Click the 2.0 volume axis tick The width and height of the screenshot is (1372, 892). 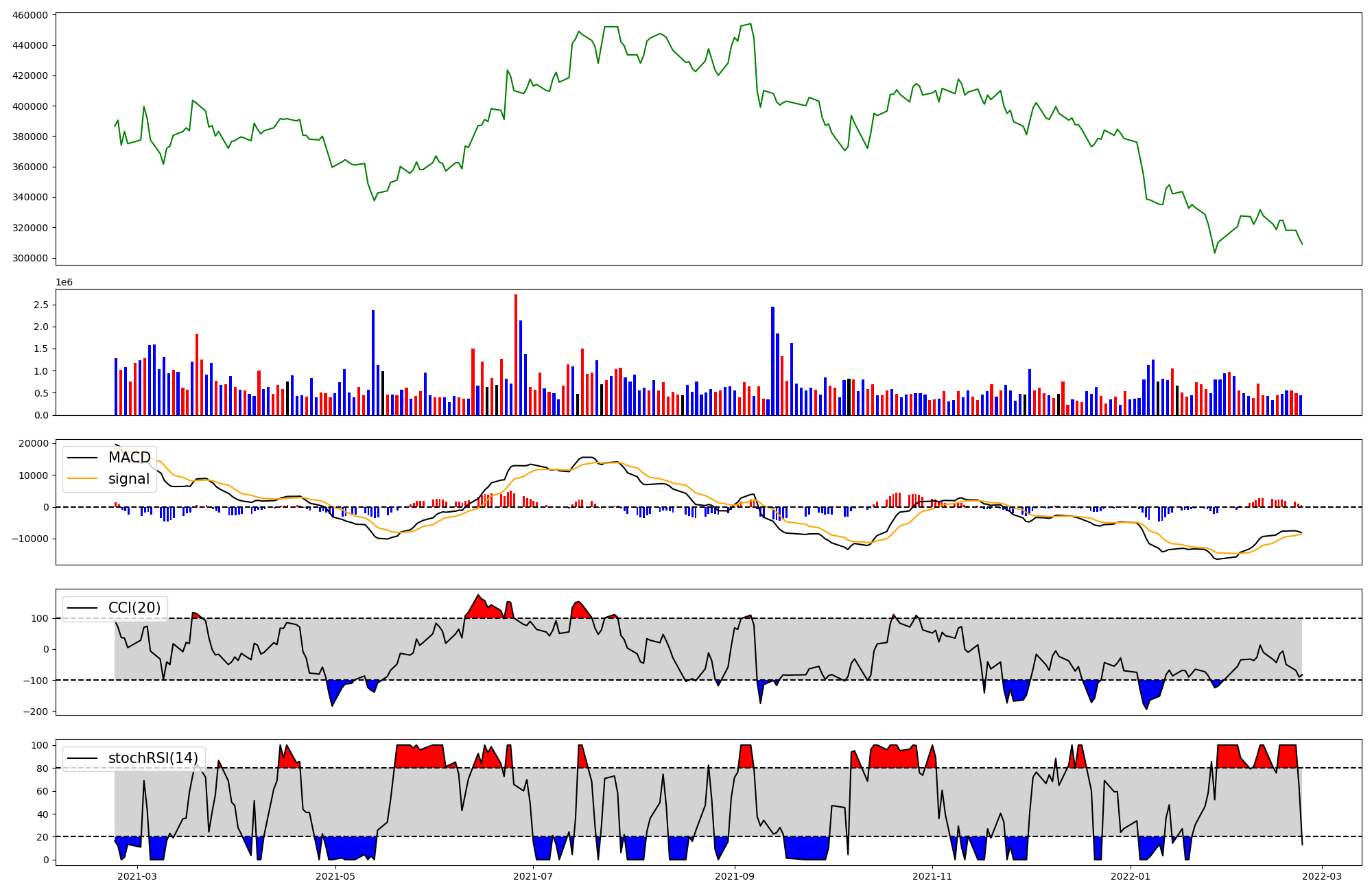40,327
